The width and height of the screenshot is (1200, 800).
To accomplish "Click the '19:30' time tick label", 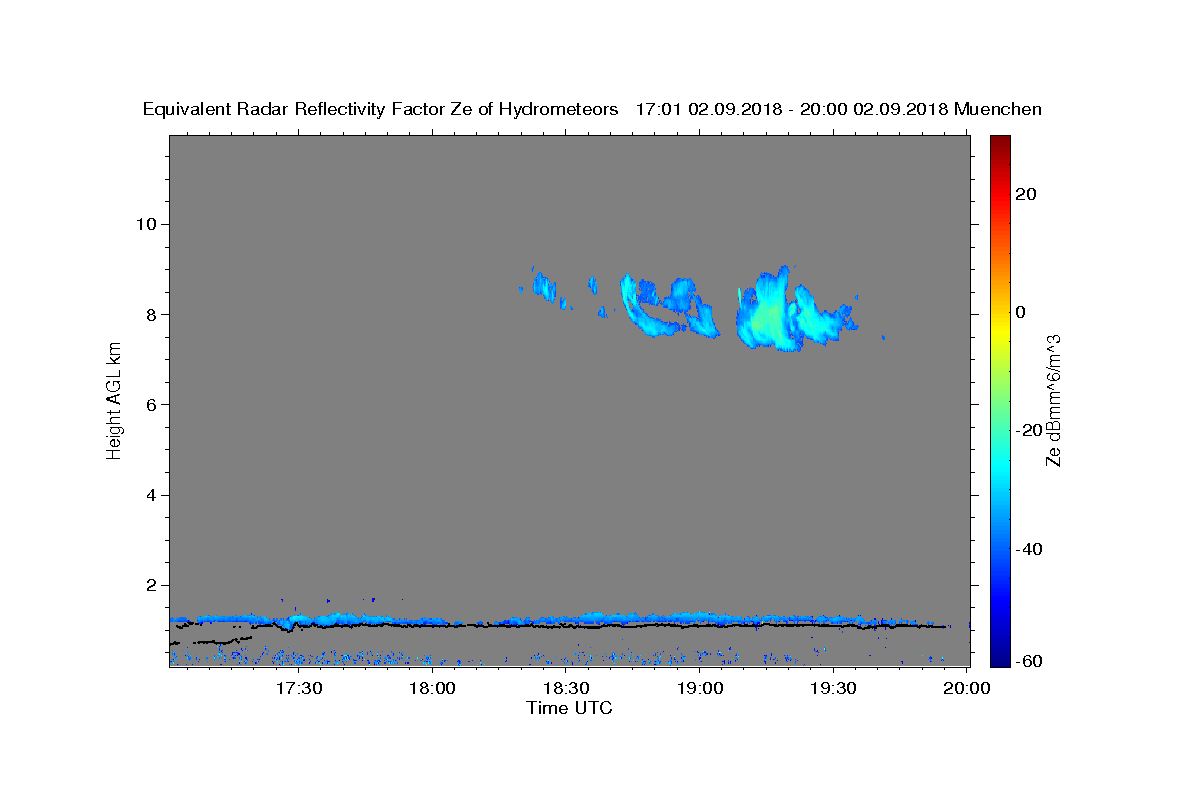I will tap(834, 688).
